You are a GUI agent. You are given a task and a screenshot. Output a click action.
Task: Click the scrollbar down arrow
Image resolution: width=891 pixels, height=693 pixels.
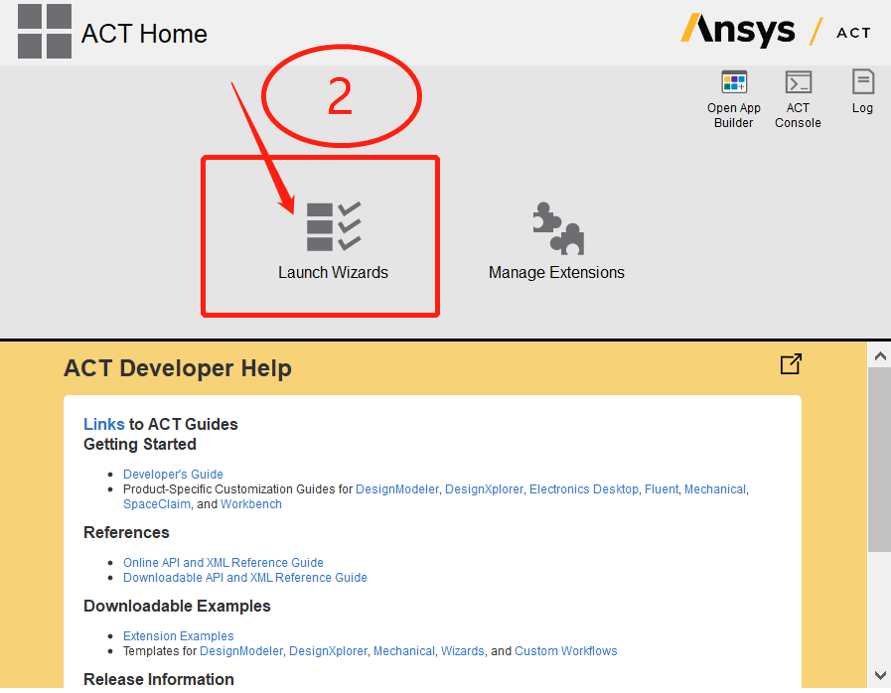click(x=880, y=675)
